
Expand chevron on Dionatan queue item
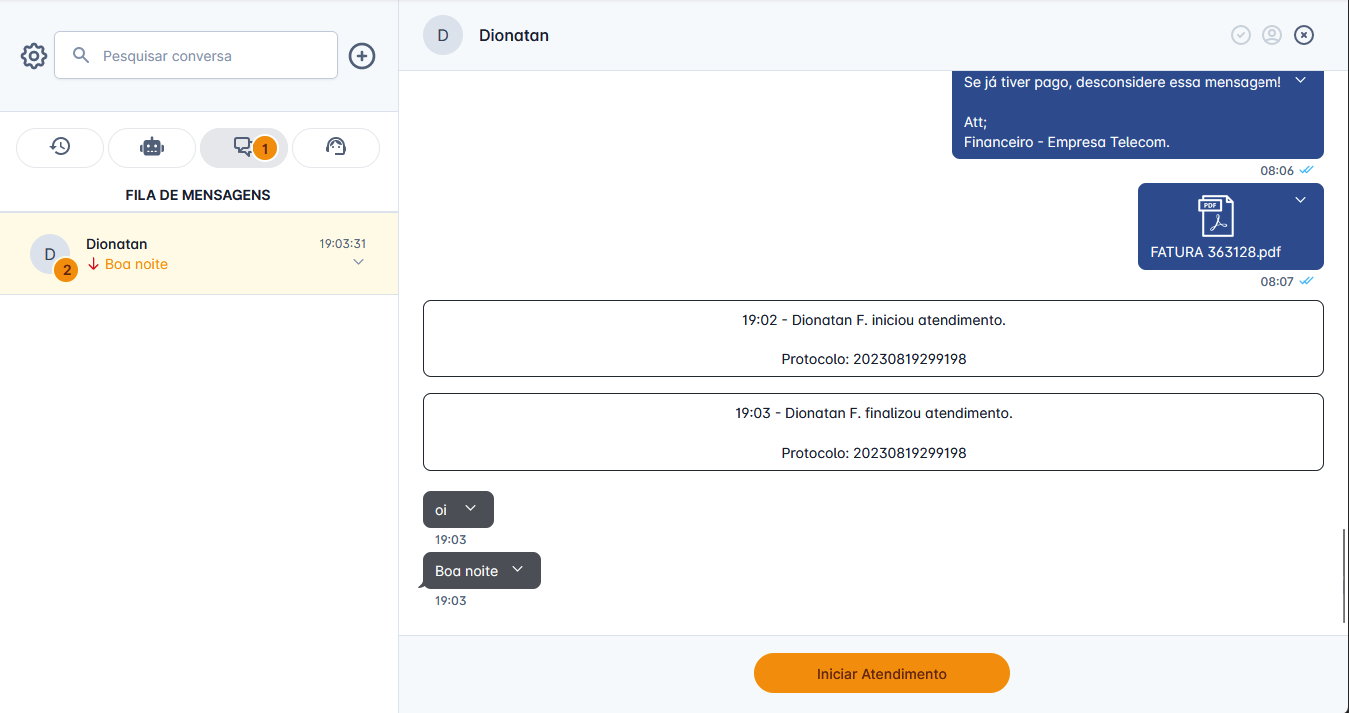[359, 263]
